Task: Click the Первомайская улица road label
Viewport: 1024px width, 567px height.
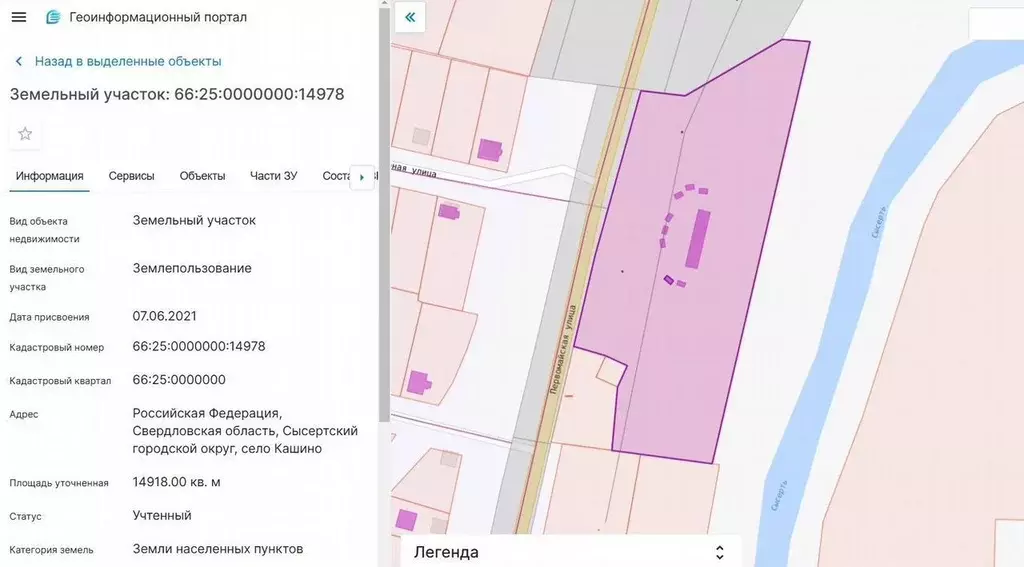Action: [563, 349]
